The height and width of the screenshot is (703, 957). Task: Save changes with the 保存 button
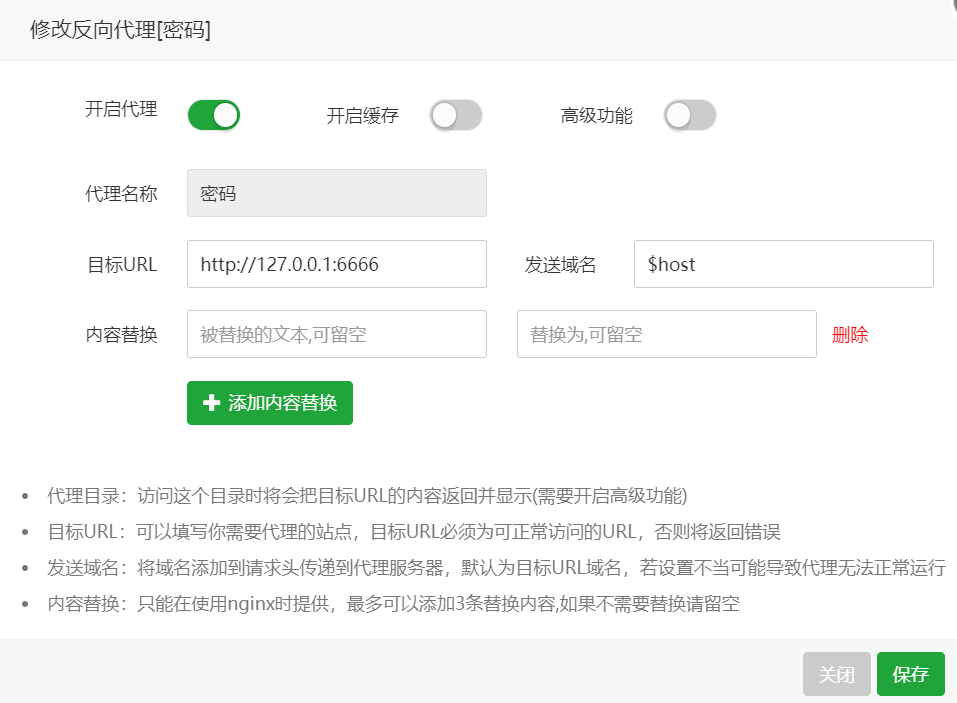(x=910, y=674)
